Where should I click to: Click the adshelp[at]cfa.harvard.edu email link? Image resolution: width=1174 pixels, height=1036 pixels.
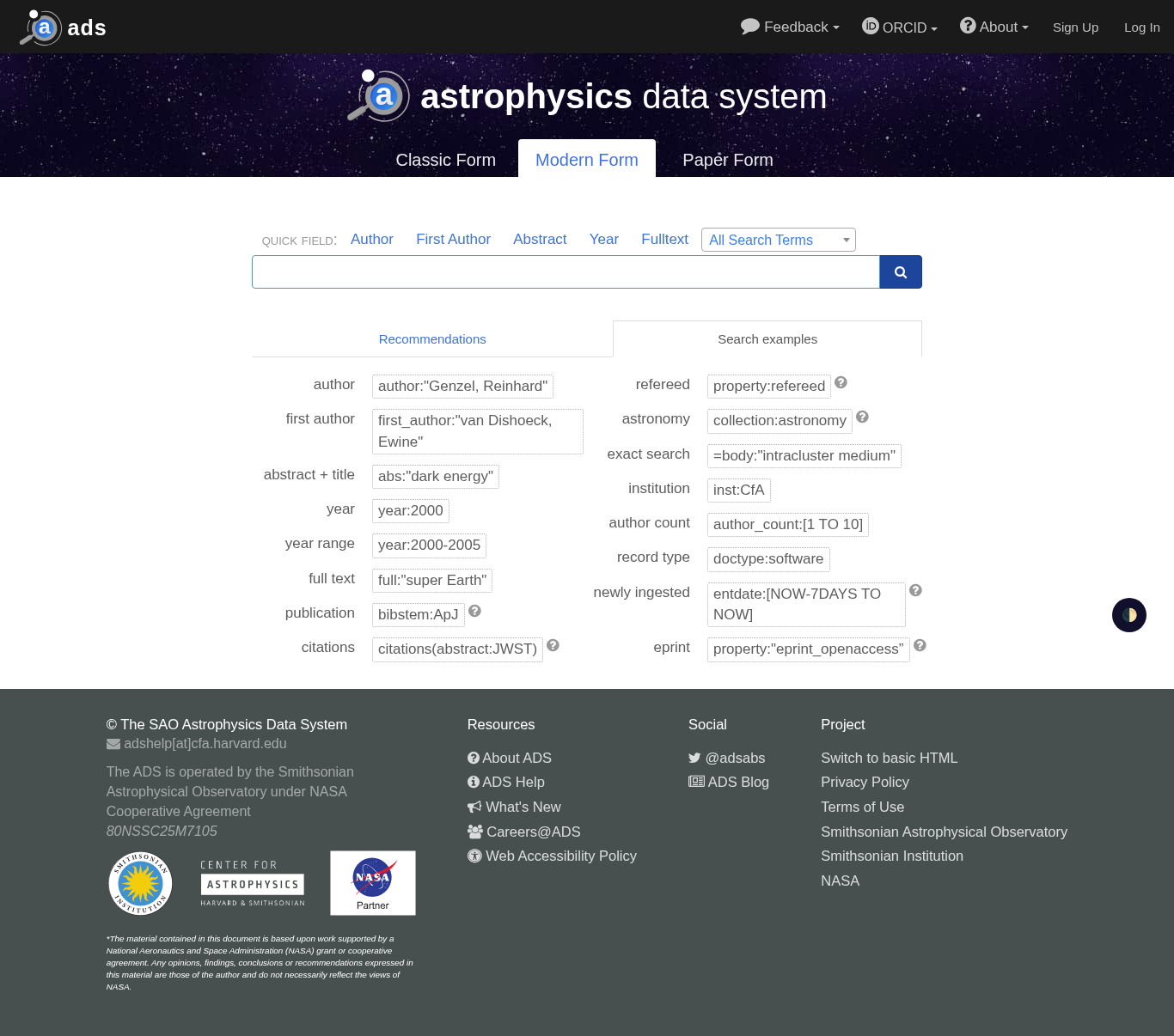[x=197, y=744]
